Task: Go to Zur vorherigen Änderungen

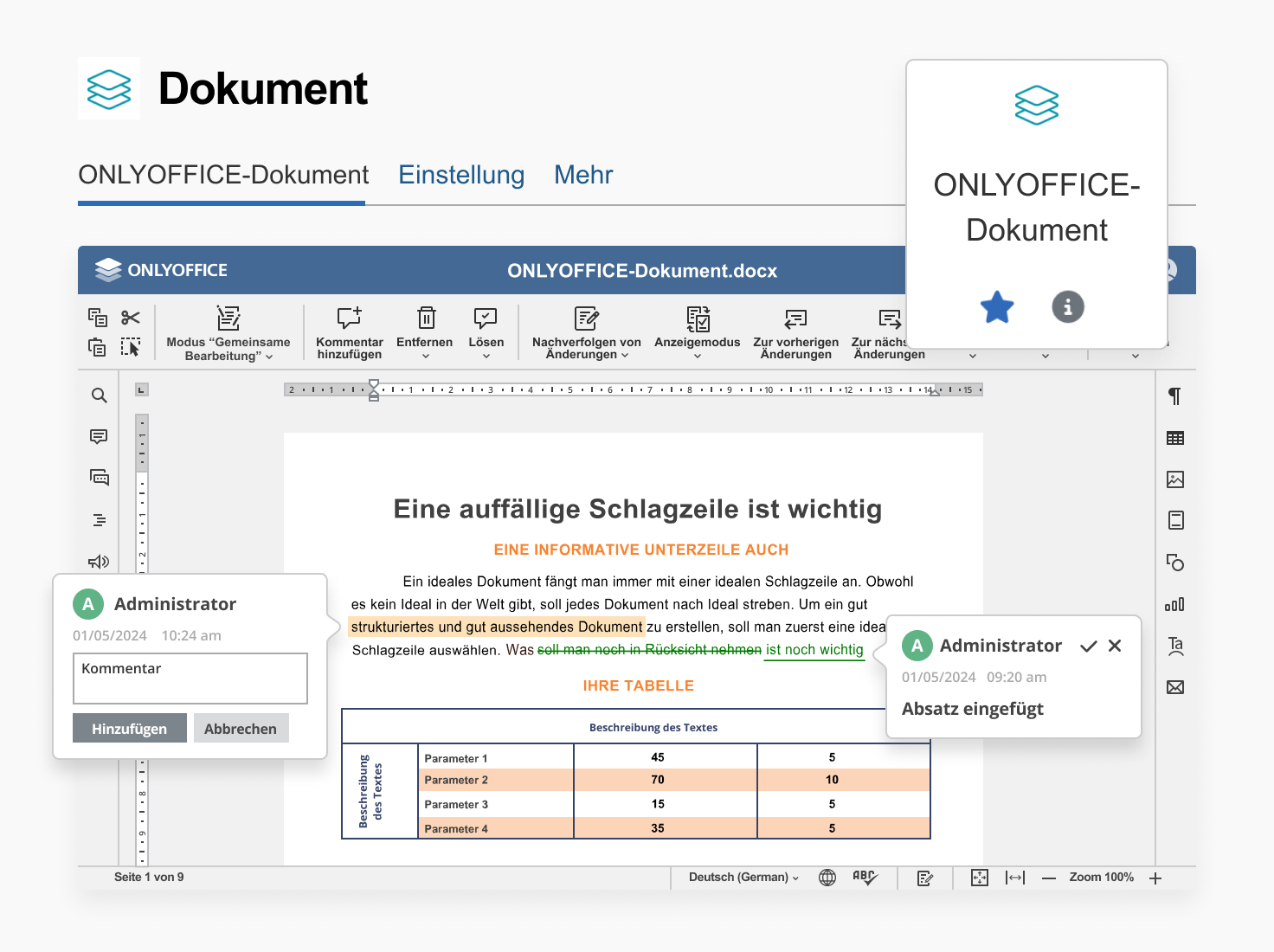Action: point(796,333)
